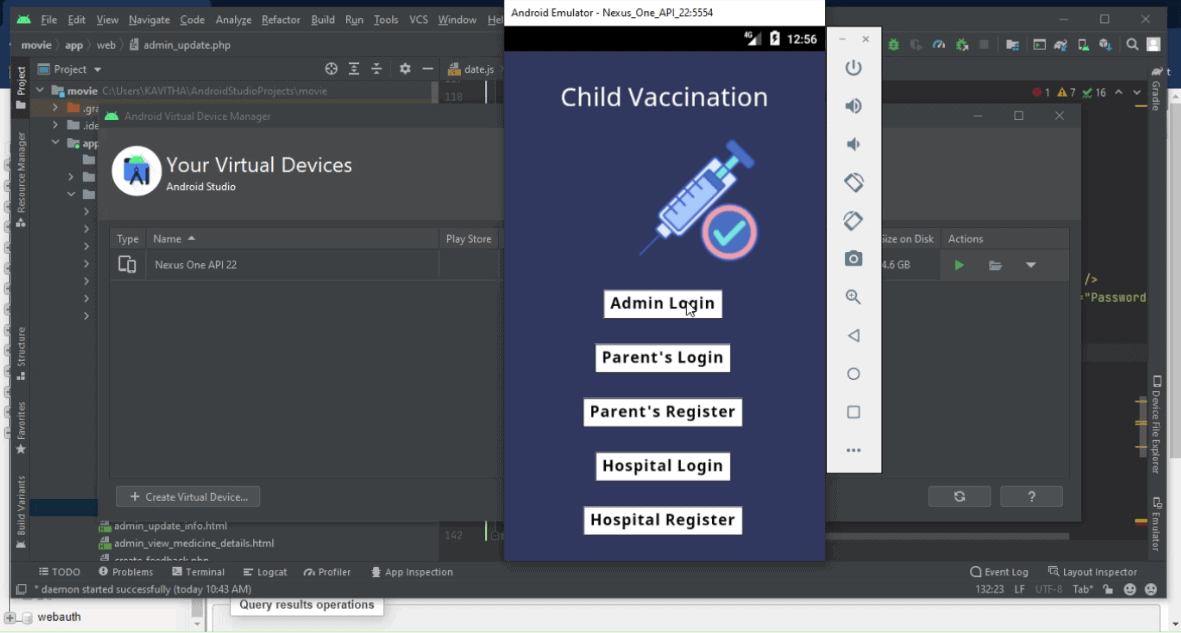Open Search Everywhere with the magnifier icon
The image size is (1181, 633).
coord(1131,44)
